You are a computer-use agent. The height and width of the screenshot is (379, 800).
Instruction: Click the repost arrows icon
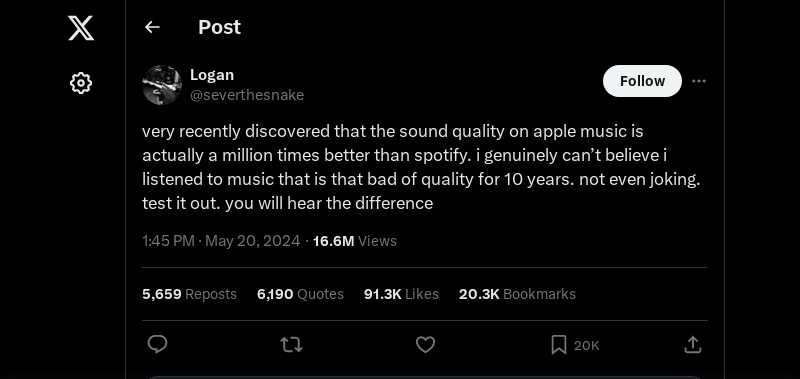pyautogui.click(x=291, y=345)
